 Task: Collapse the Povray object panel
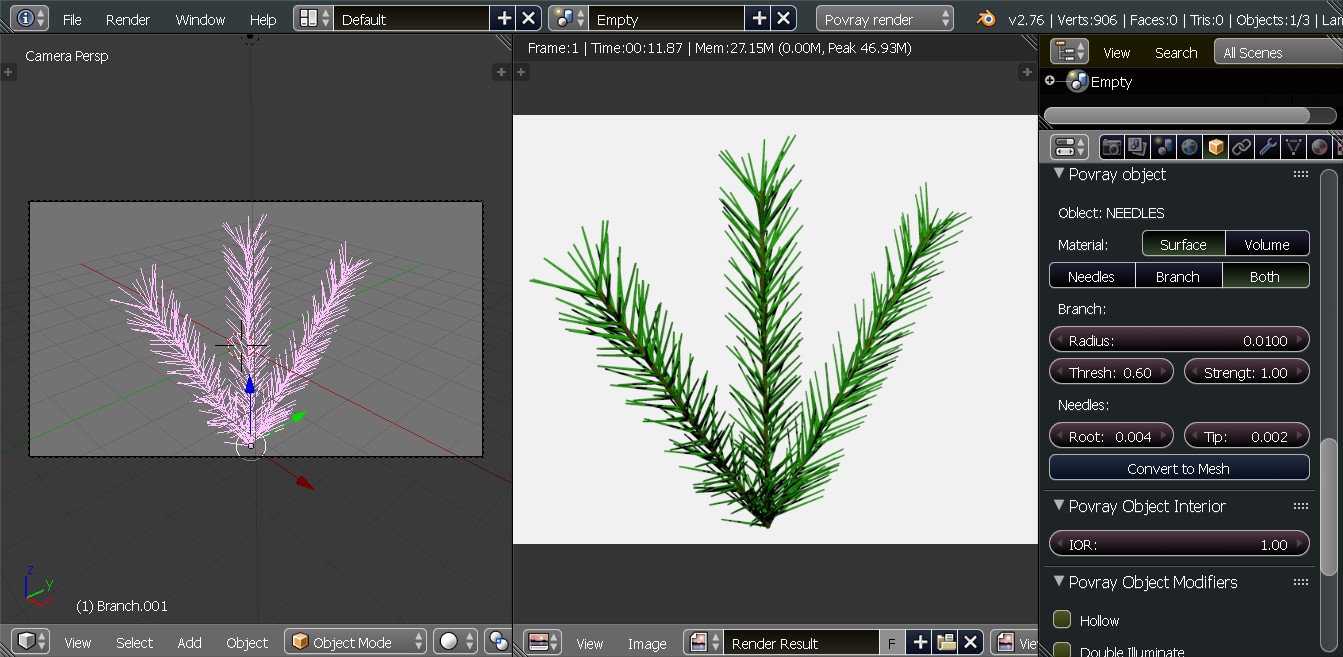pos(1060,174)
